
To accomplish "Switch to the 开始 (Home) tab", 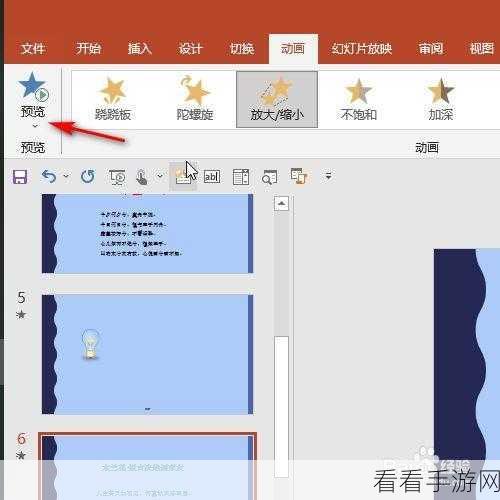I will coord(88,49).
